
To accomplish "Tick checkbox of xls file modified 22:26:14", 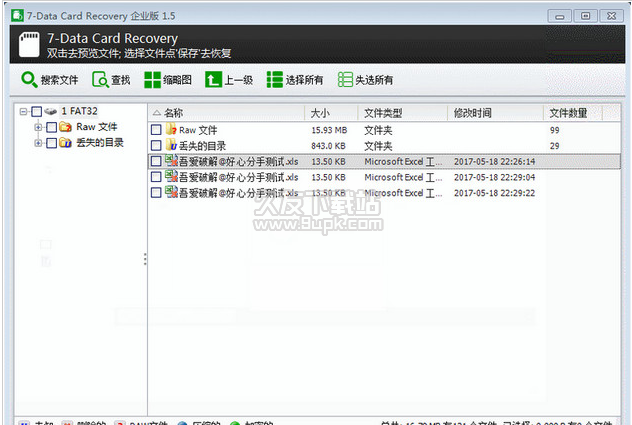I will pyautogui.click(x=156, y=161).
